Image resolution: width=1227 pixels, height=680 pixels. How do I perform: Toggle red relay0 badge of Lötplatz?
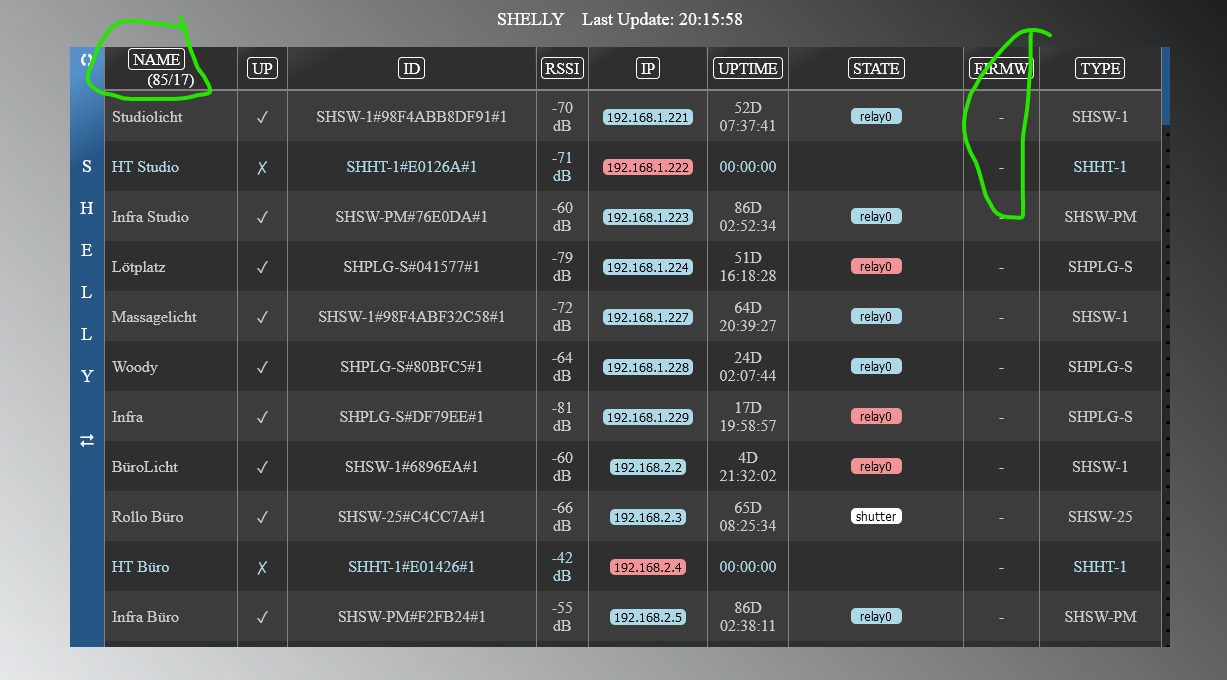876,267
